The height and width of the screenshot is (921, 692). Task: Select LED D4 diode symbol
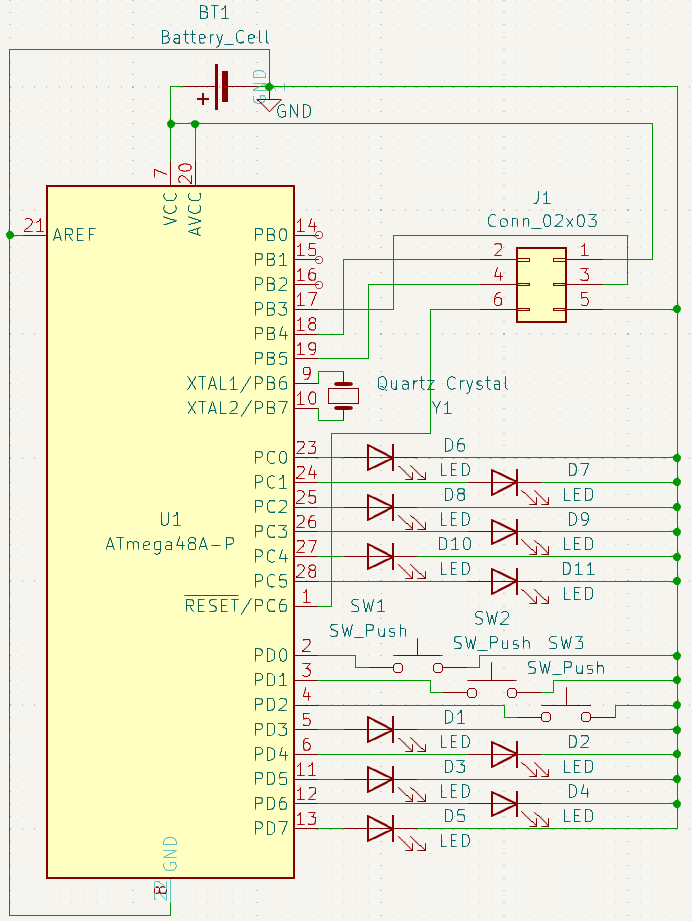[504, 804]
